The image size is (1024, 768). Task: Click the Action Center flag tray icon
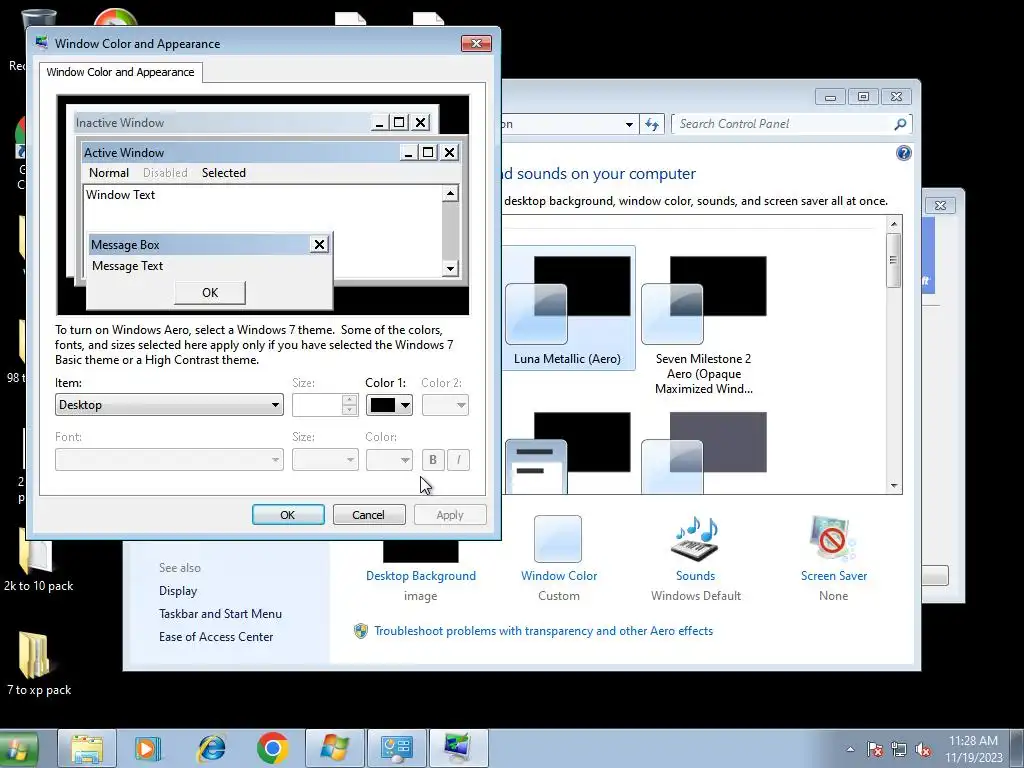point(874,749)
